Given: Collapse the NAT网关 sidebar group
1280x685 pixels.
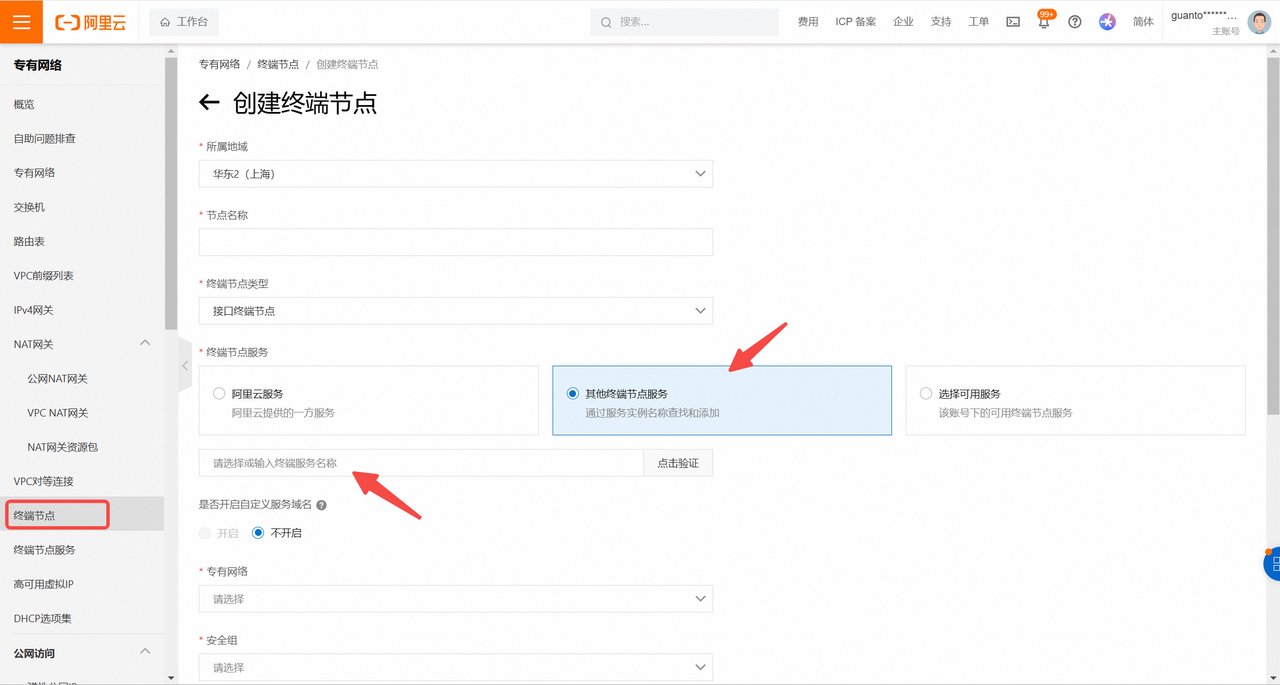Looking at the screenshot, I should point(145,344).
